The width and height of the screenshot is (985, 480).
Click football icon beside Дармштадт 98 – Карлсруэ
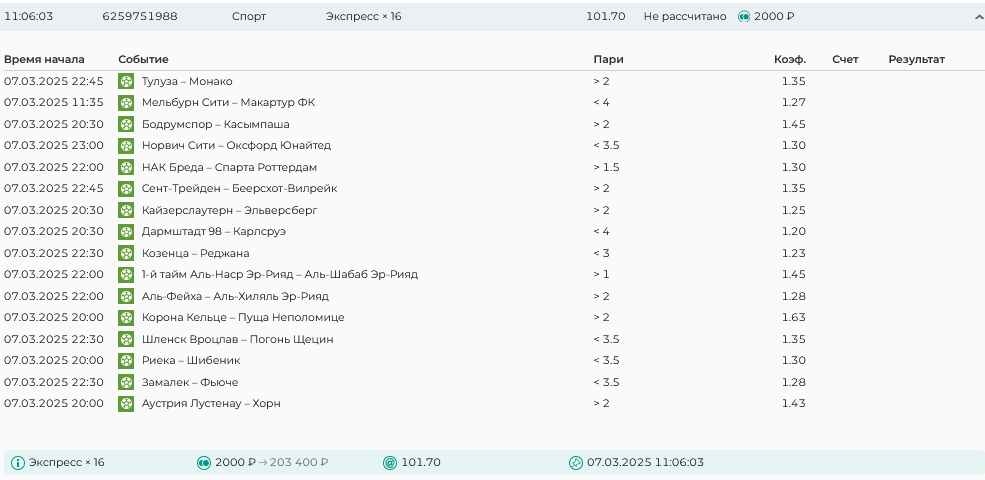point(126,231)
